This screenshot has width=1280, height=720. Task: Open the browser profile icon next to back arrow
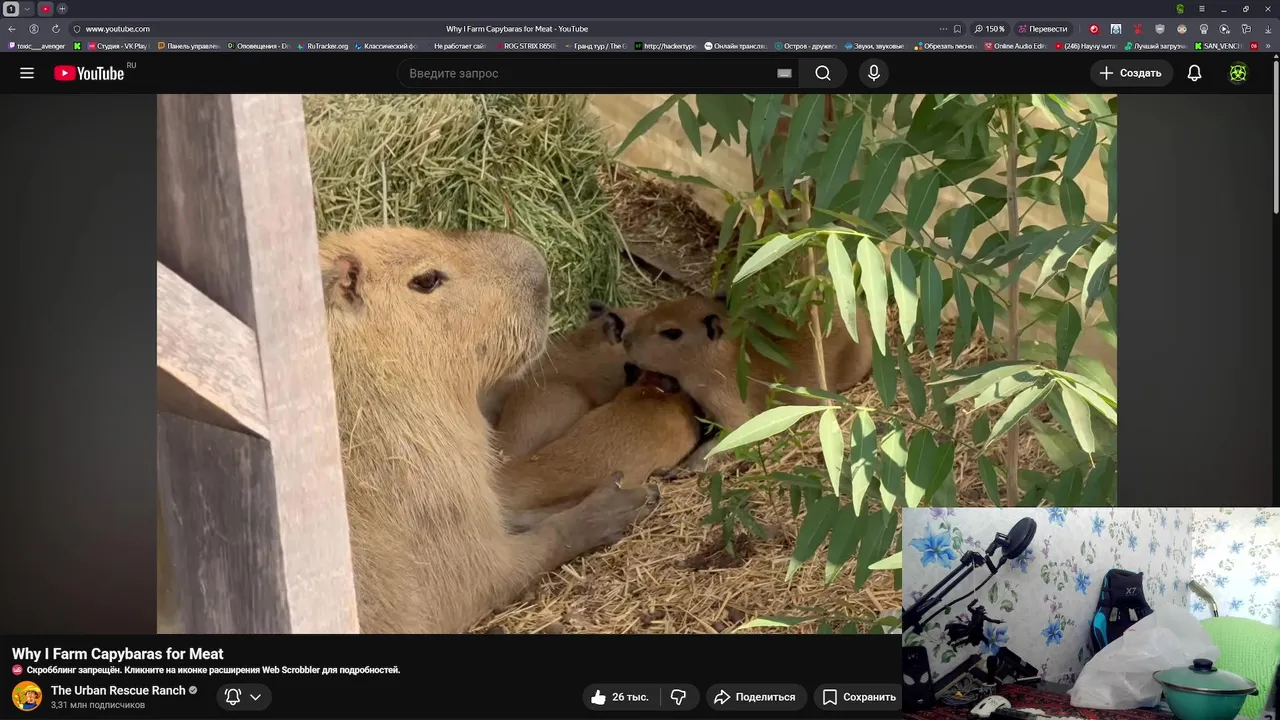(34, 29)
